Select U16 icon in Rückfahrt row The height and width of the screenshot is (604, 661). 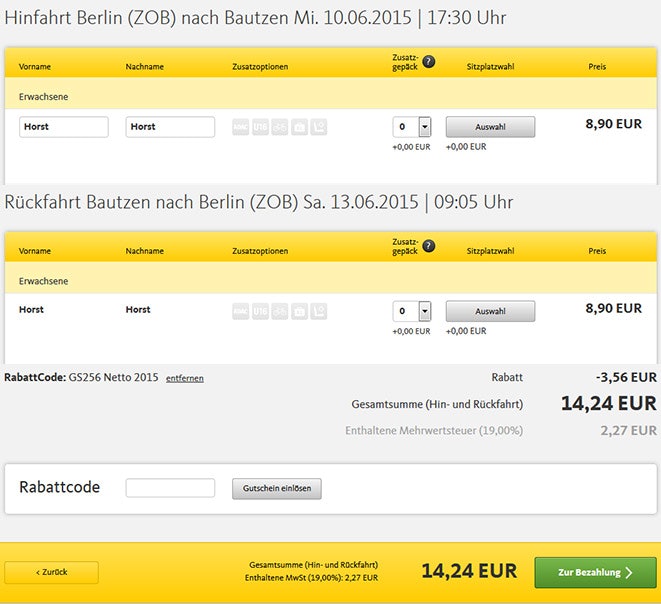[260, 311]
